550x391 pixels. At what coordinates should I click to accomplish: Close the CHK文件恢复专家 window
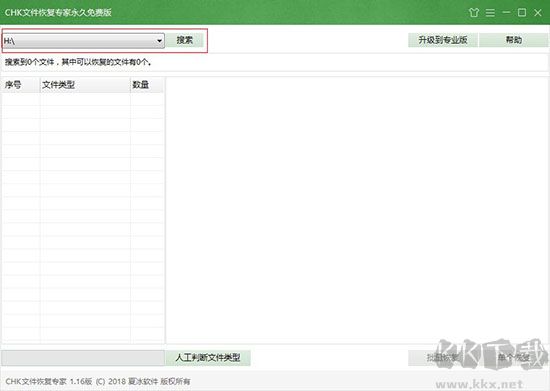538,13
